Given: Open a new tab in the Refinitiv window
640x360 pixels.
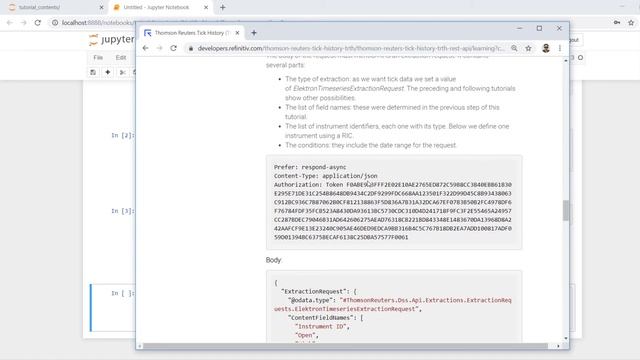Looking at the screenshot, I should click(254, 33).
